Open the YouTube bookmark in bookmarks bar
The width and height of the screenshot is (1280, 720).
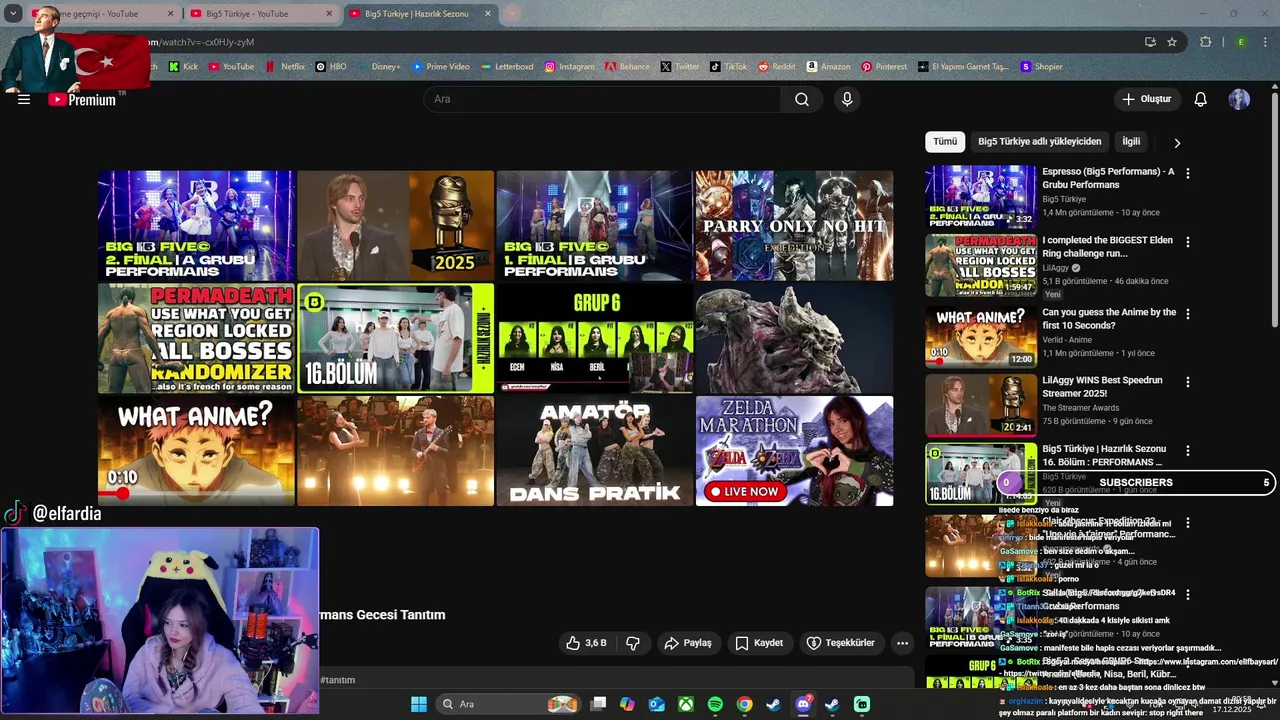tap(231, 67)
